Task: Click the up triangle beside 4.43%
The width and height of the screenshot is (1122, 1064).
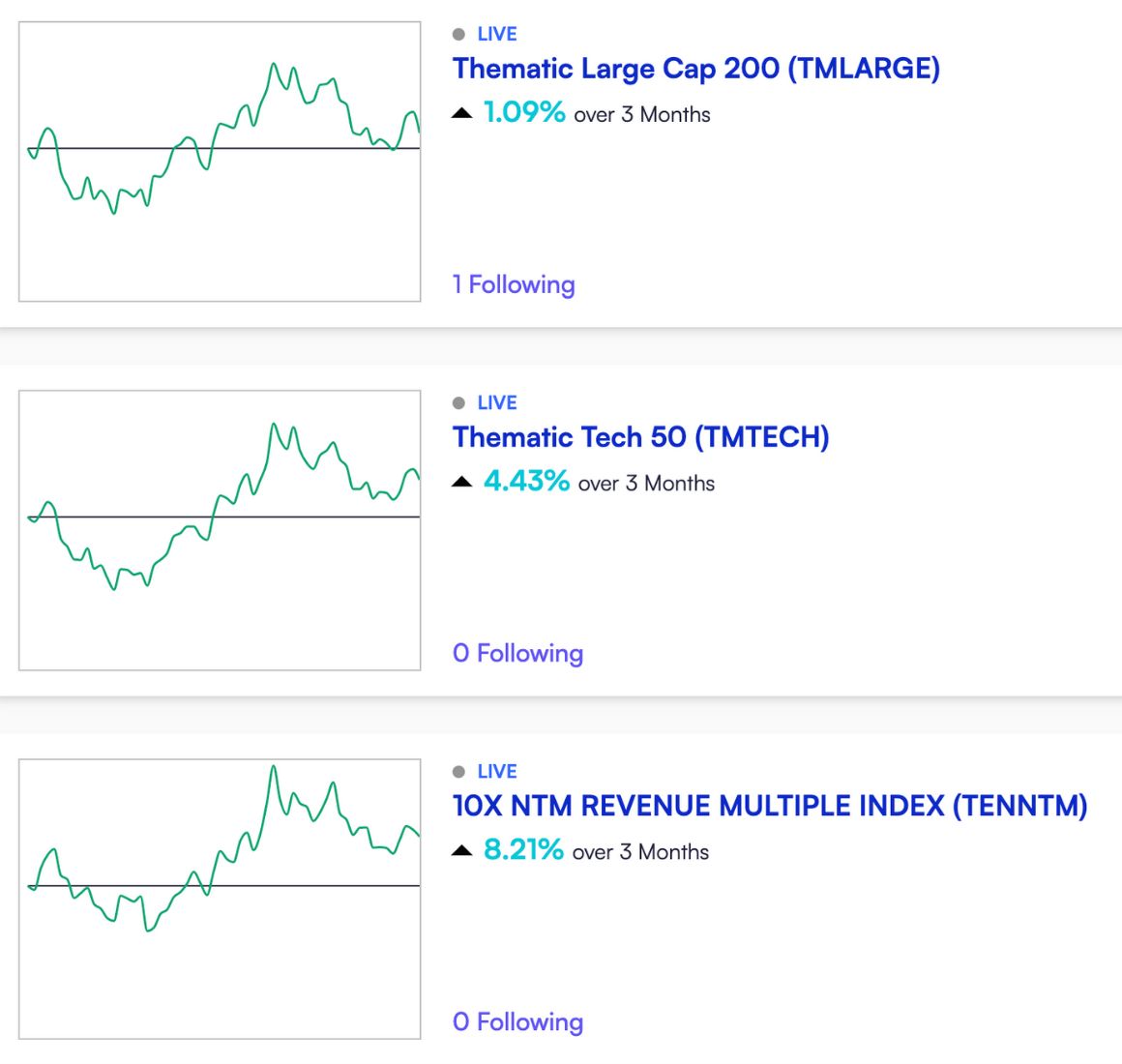Action: pos(462,482)
